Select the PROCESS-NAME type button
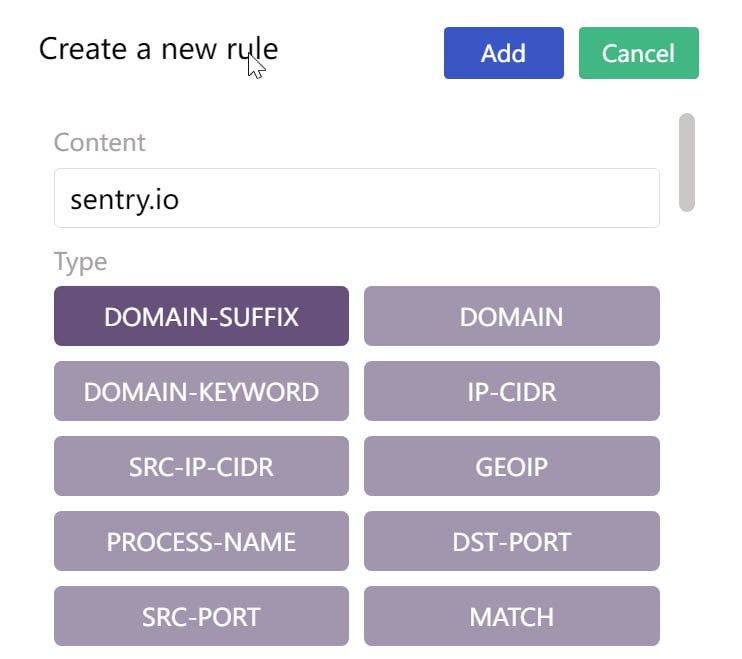The image size is (742, 659). pos(201,542)
